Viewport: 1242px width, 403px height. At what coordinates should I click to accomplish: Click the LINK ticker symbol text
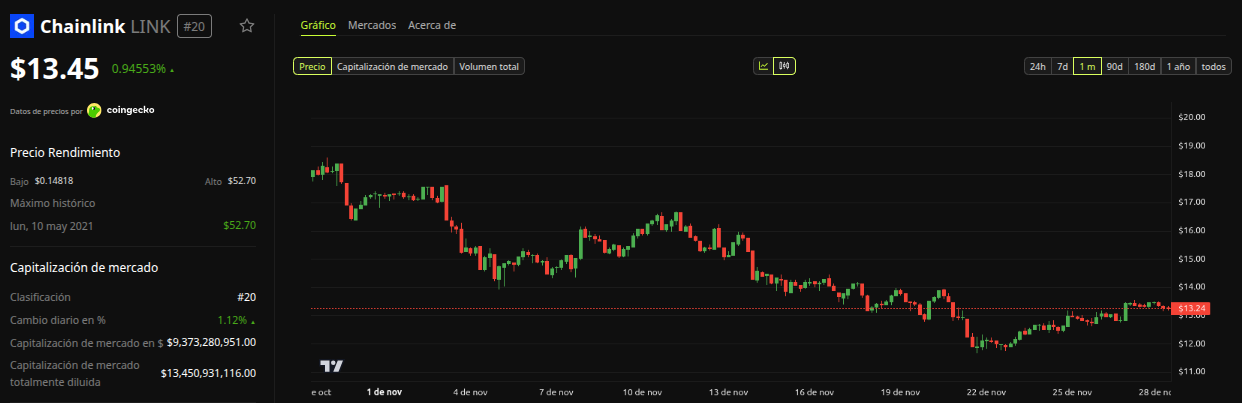click(x=151, y=27)
